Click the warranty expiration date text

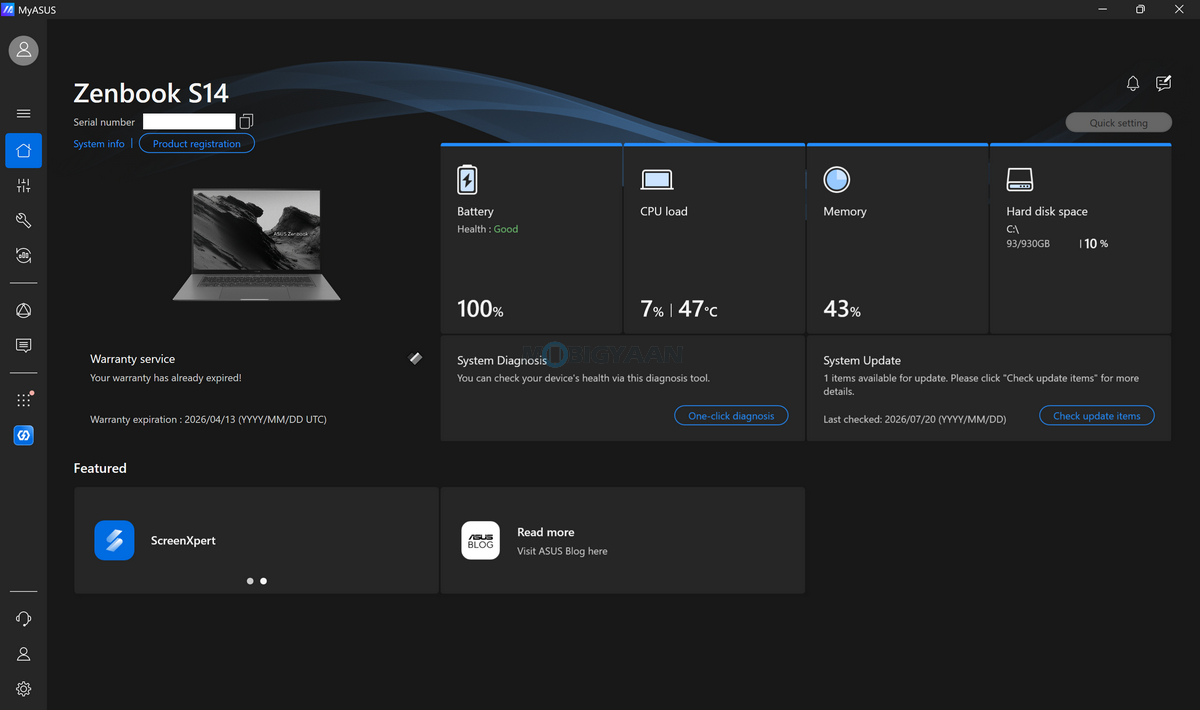208,420
